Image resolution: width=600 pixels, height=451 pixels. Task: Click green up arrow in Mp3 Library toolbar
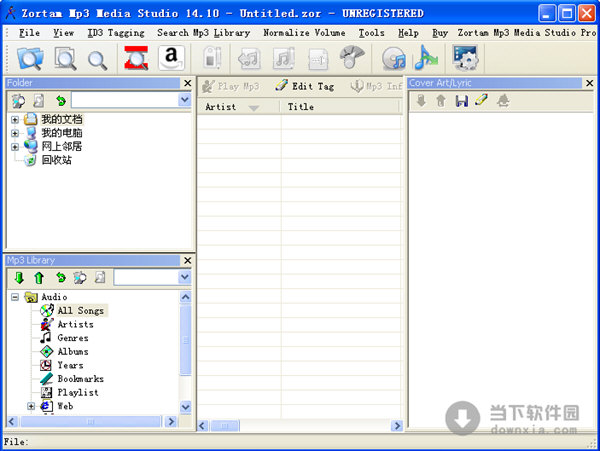click(x=39, y=278)
